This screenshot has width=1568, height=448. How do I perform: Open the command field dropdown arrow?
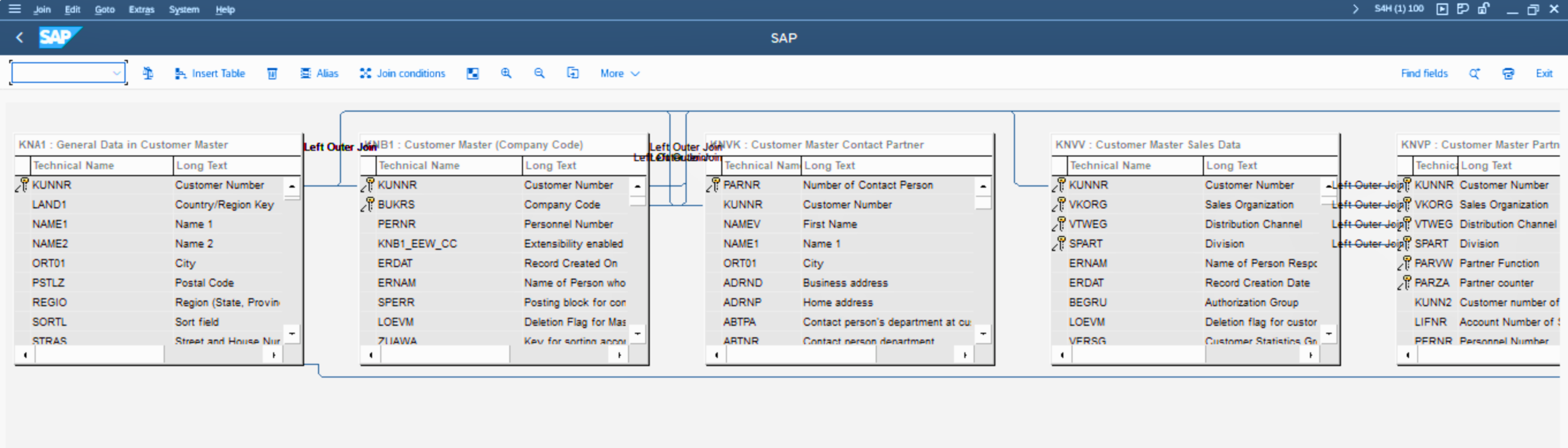(116, 73)
